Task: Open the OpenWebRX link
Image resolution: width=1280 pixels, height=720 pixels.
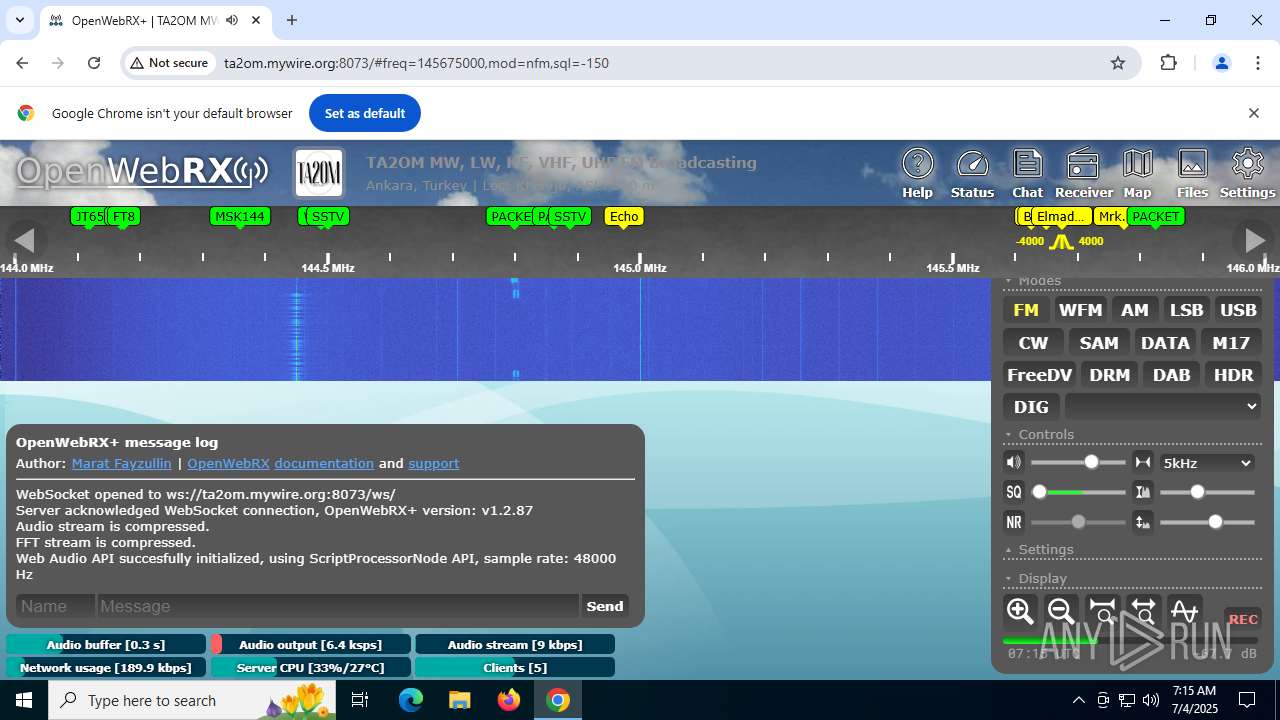Action: point(228,463)
